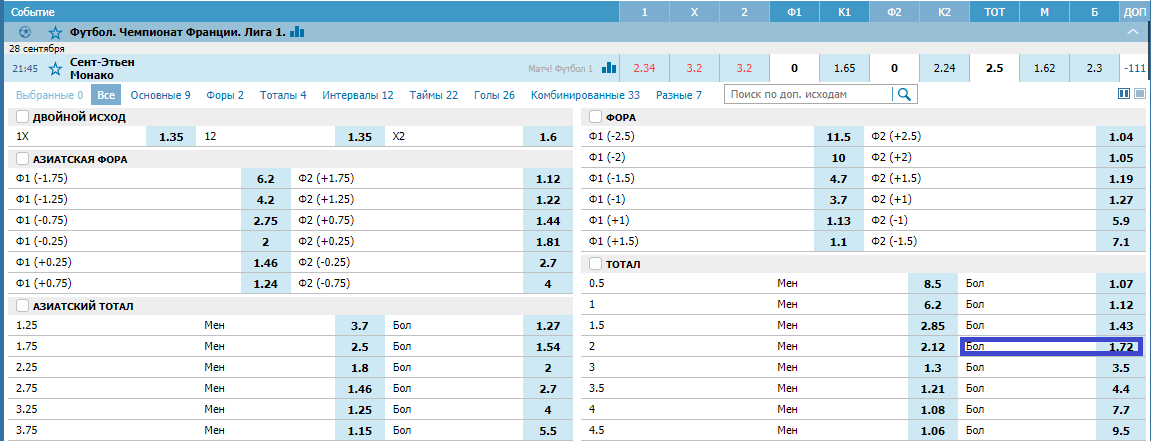
Task: Click the ТОТ column header
Action: pos(994,12)
